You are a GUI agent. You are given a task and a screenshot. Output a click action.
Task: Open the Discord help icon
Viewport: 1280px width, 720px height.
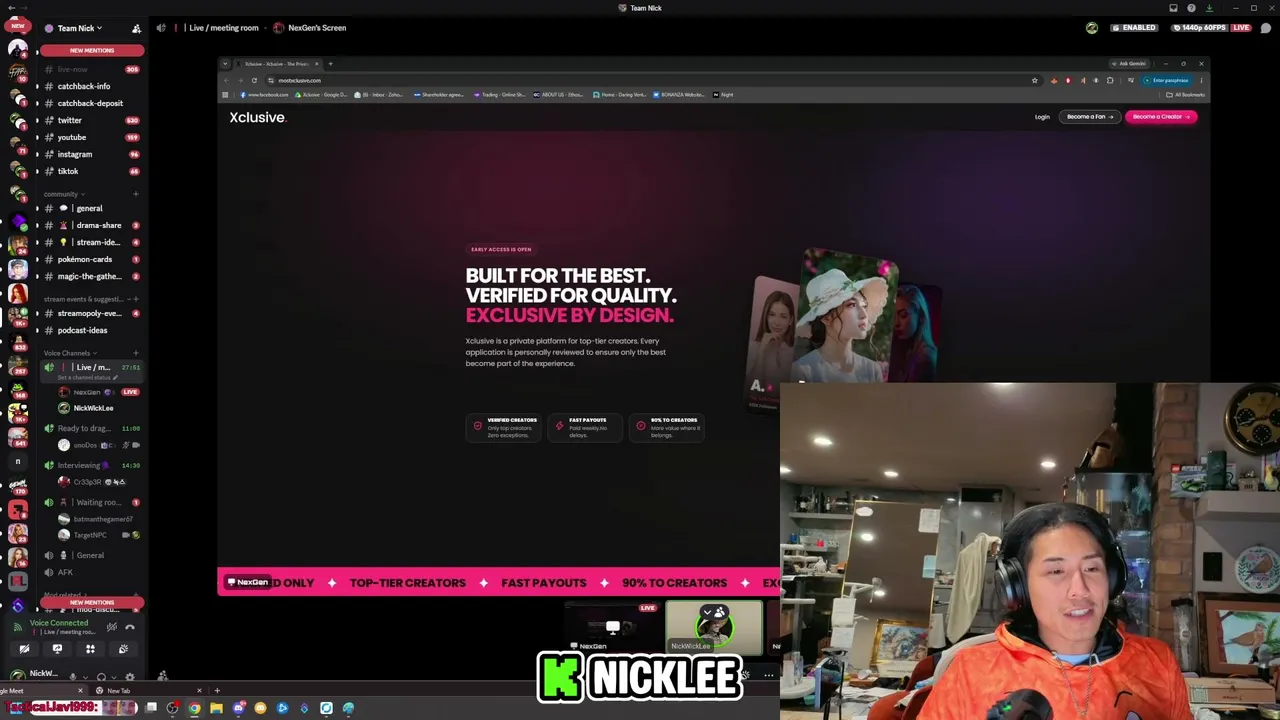click(1191, 8)
